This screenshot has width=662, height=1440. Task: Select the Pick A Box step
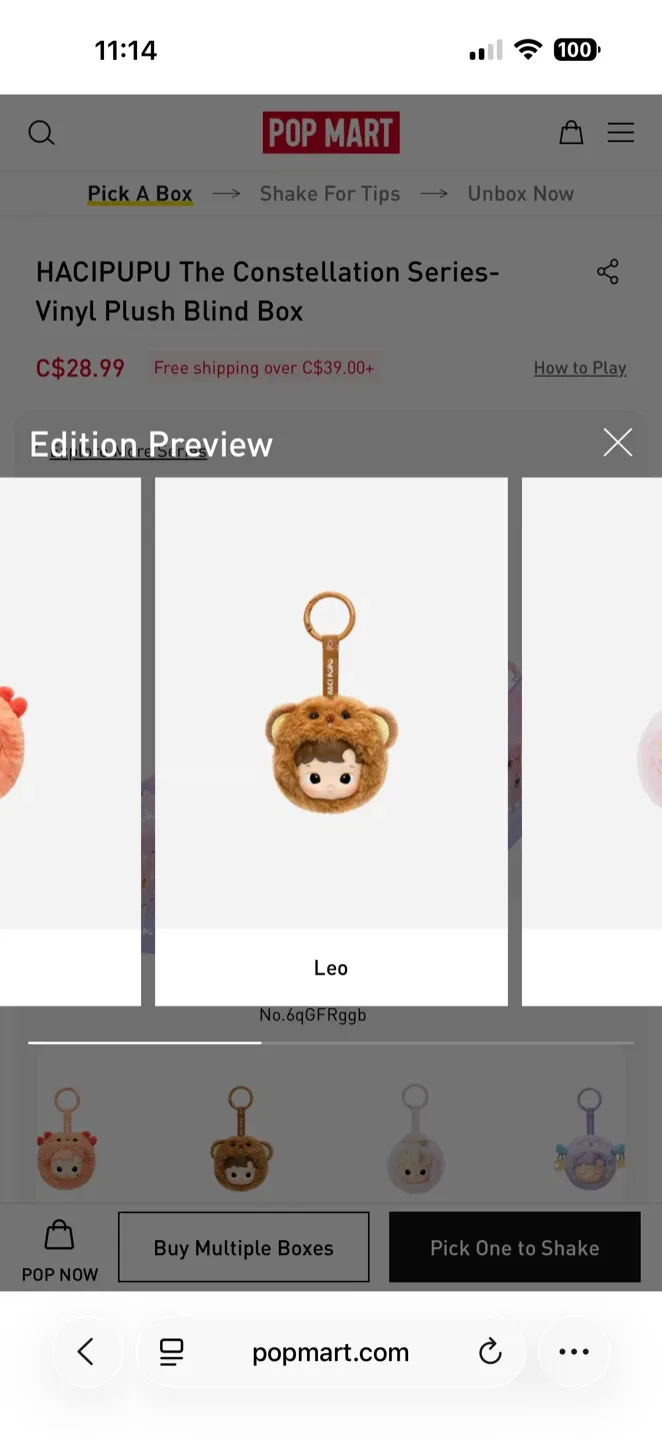point(140,194)
